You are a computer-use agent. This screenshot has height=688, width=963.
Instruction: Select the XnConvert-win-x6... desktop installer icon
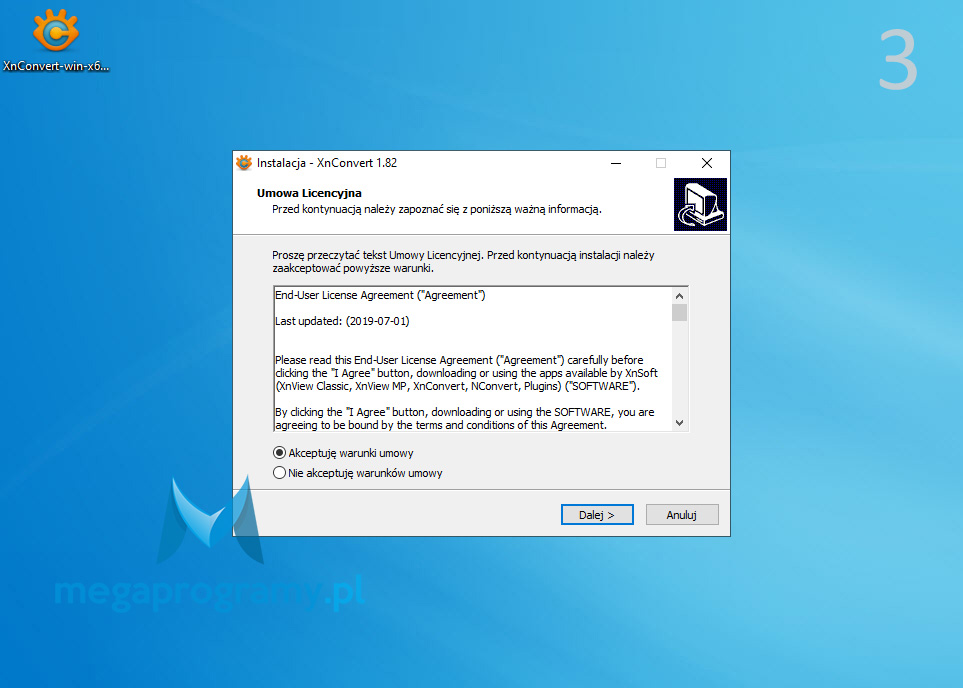[x=56, y=39]
